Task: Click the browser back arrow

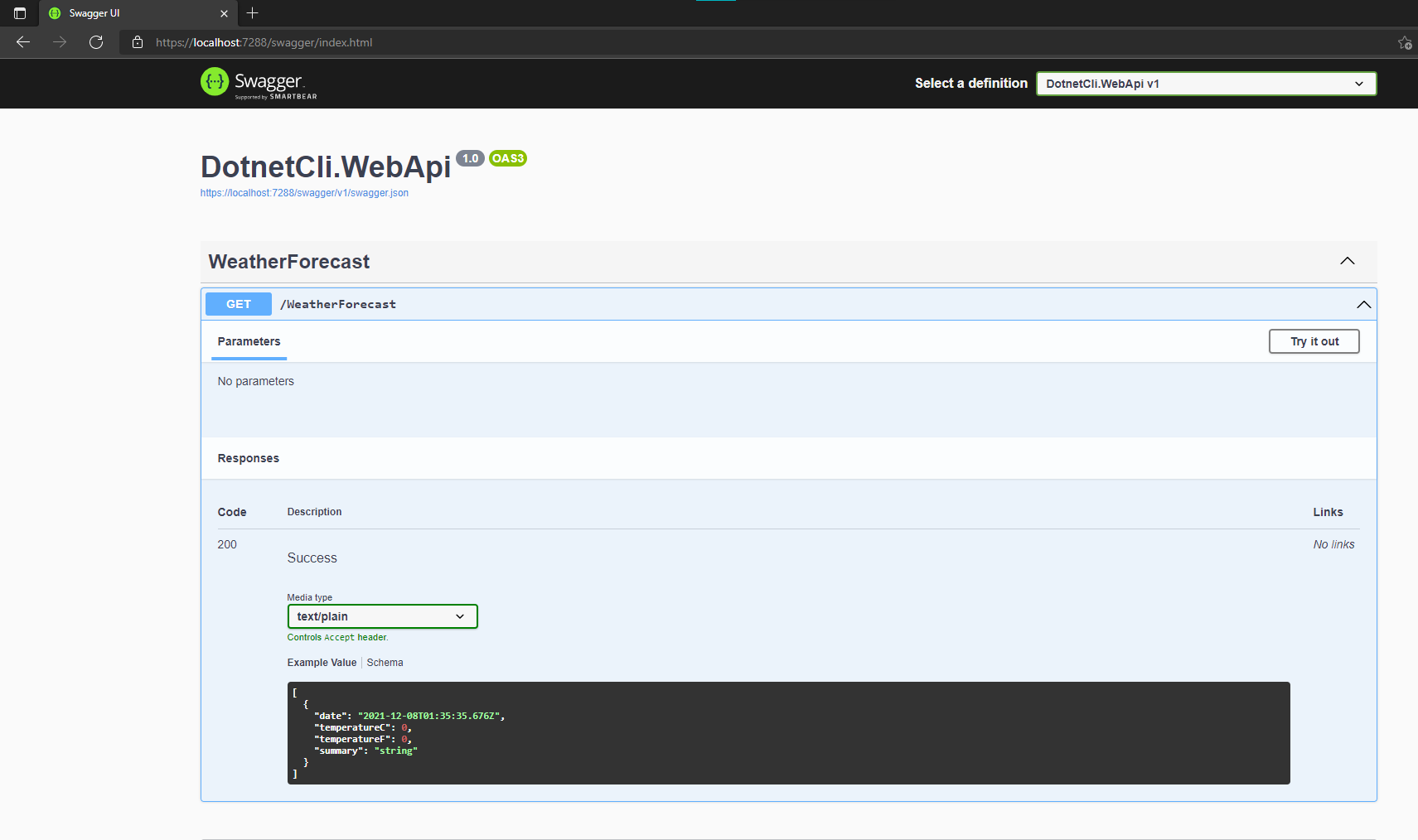Action: click(x=23, y=42)
